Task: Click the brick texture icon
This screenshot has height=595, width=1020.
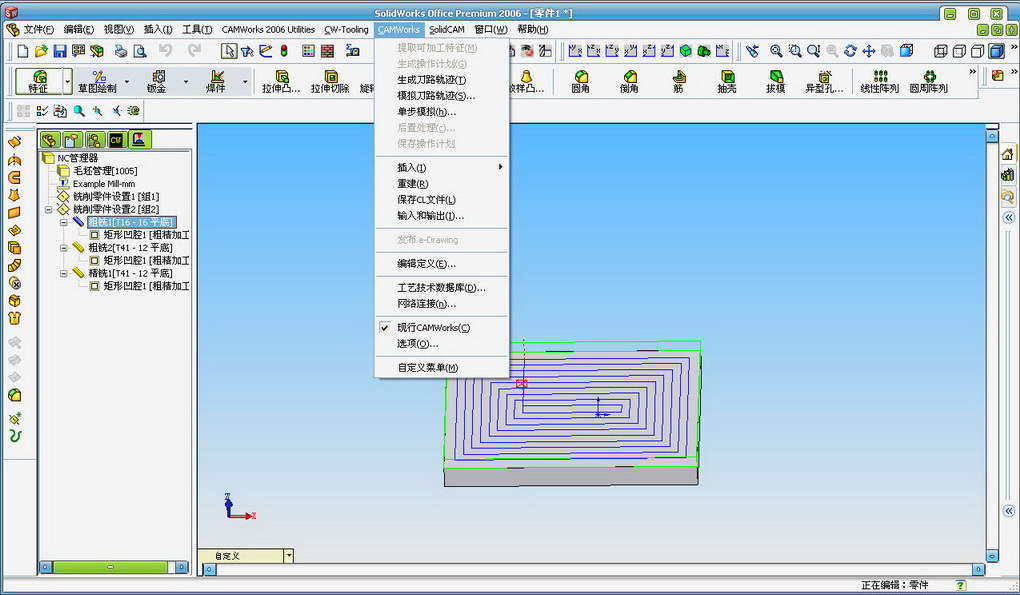Action: click(327, 51)
